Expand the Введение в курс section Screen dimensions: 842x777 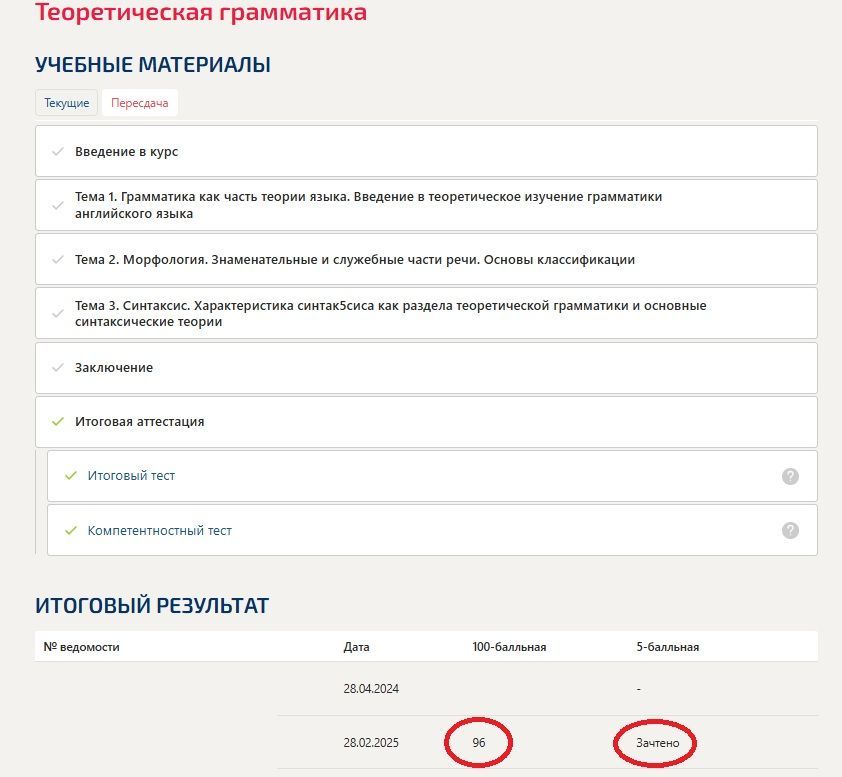click(426, 151)
